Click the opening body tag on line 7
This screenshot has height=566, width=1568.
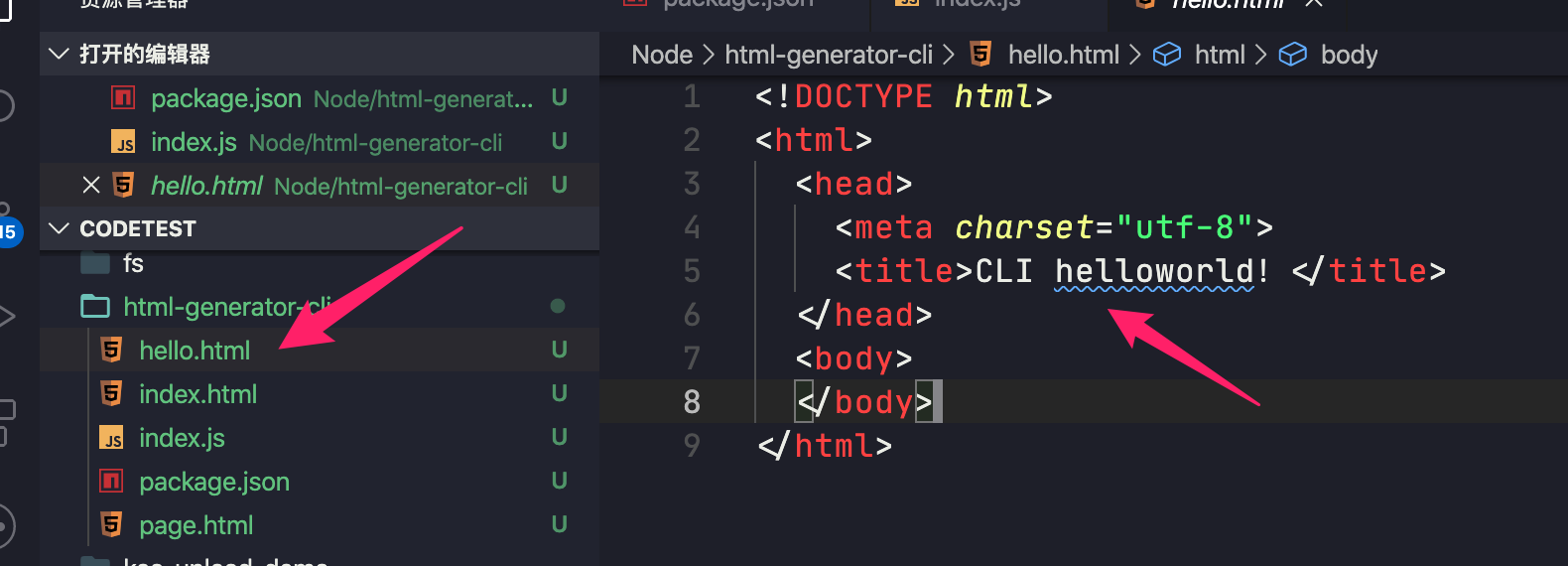[853, 358]
